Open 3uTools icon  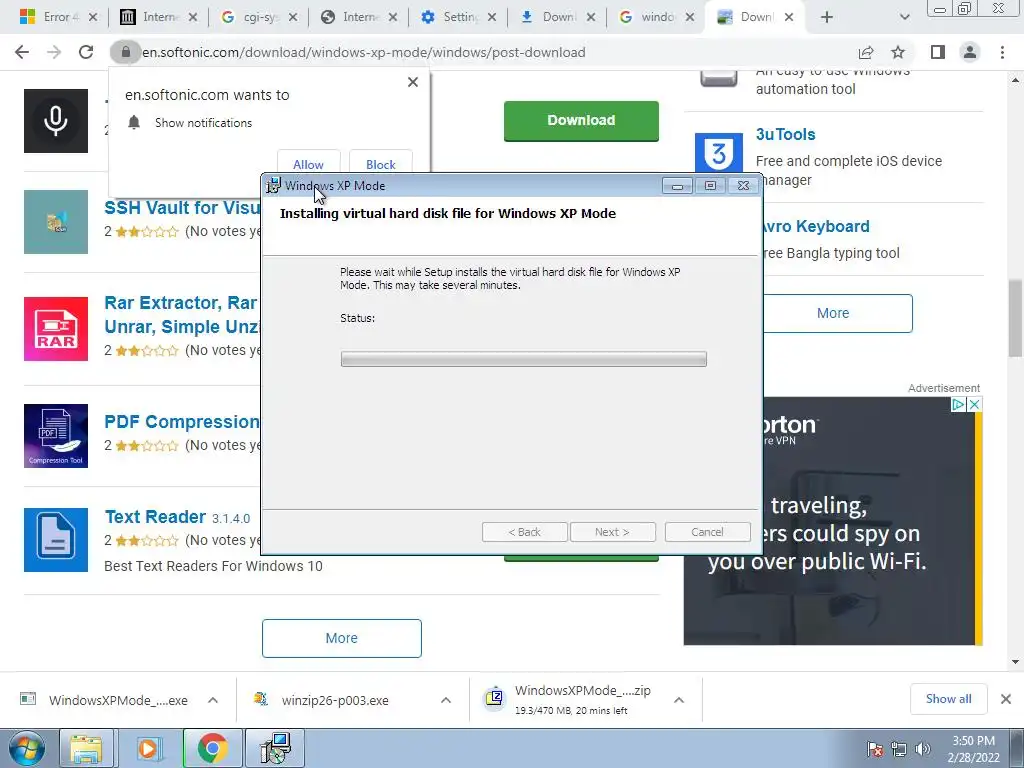718,154
